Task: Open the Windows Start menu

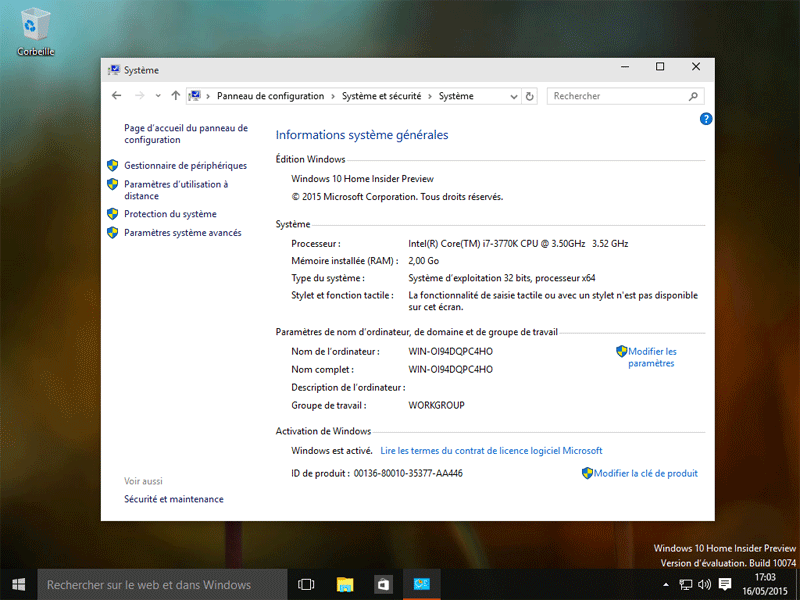Action: 18,584
